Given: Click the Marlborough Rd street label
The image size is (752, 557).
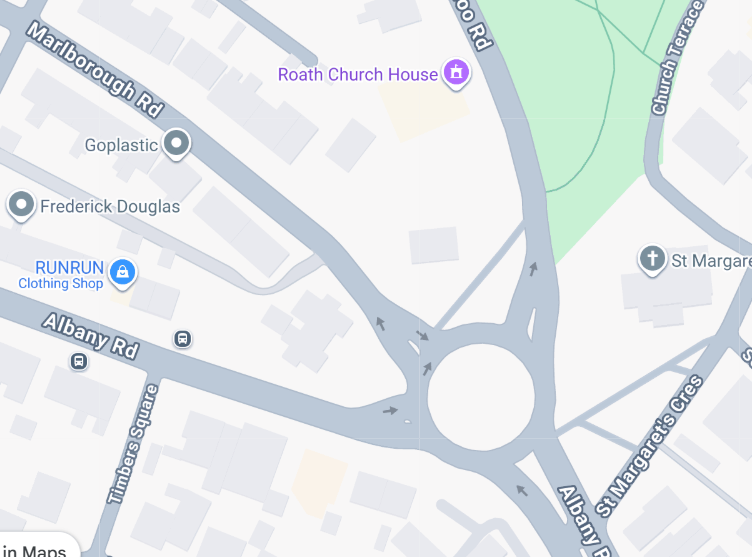Looking at the screenshot, I should pyautogui.click(x=95, y=70).
